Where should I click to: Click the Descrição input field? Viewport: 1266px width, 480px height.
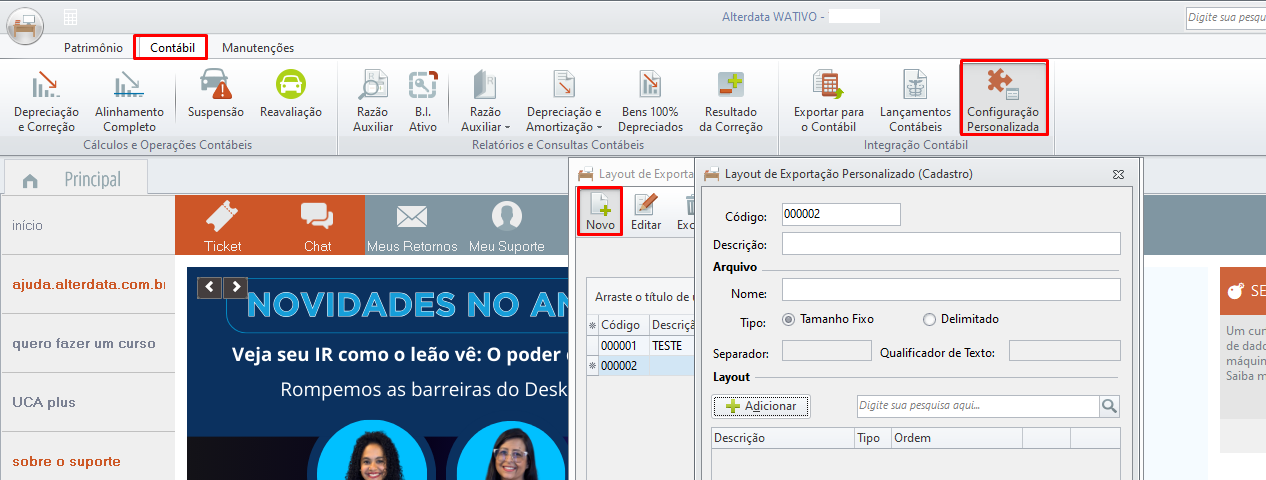click(x=951, y=244)
